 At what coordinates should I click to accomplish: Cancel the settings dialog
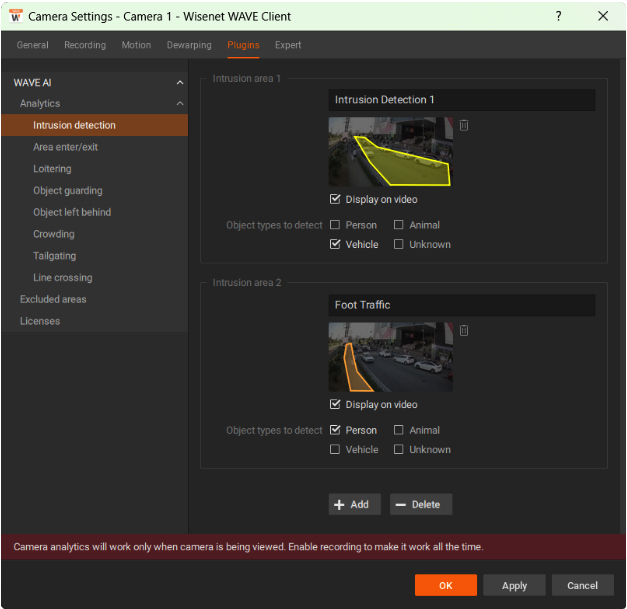[x=583, y=585]
